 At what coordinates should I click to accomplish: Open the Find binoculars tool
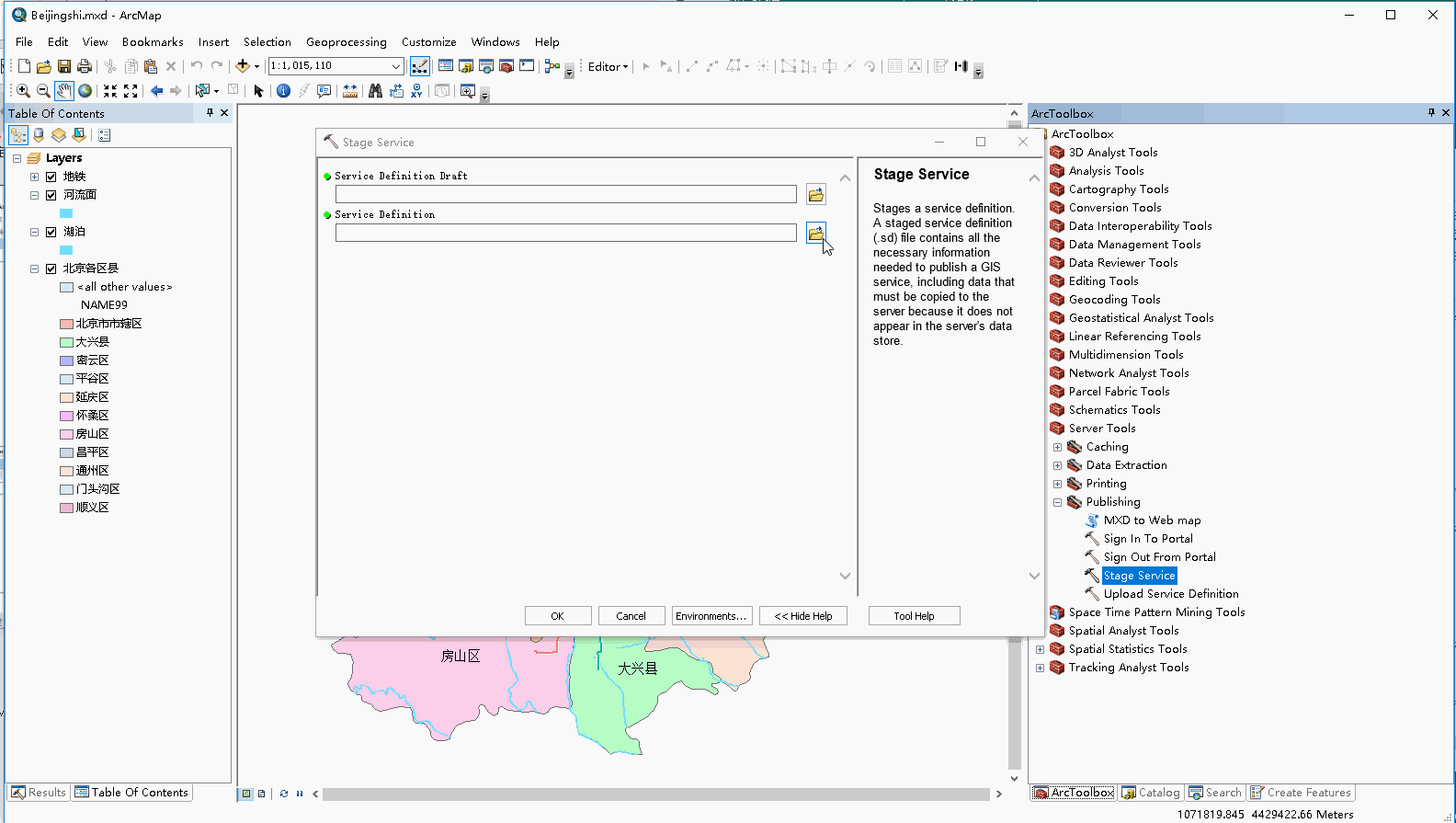click(x=375, y=91)
